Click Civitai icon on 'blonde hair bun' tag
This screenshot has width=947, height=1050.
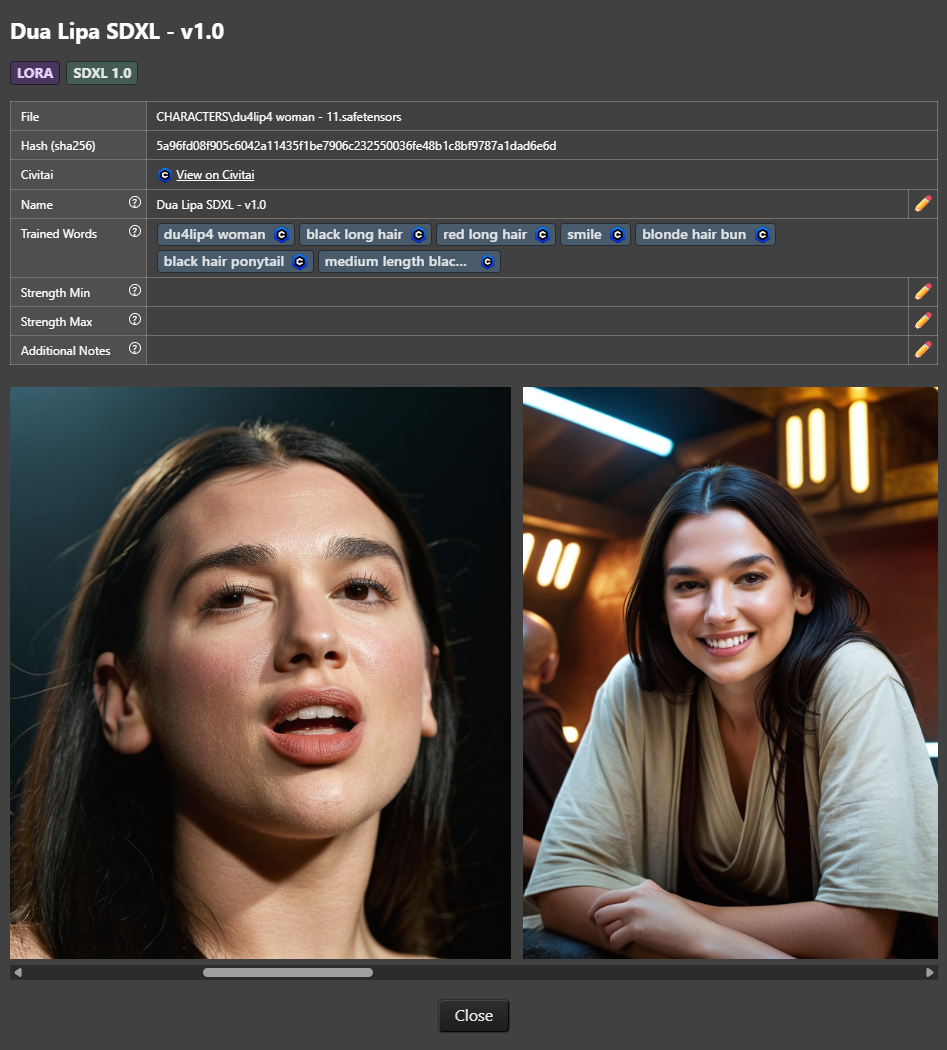click(x=762, y=235)
